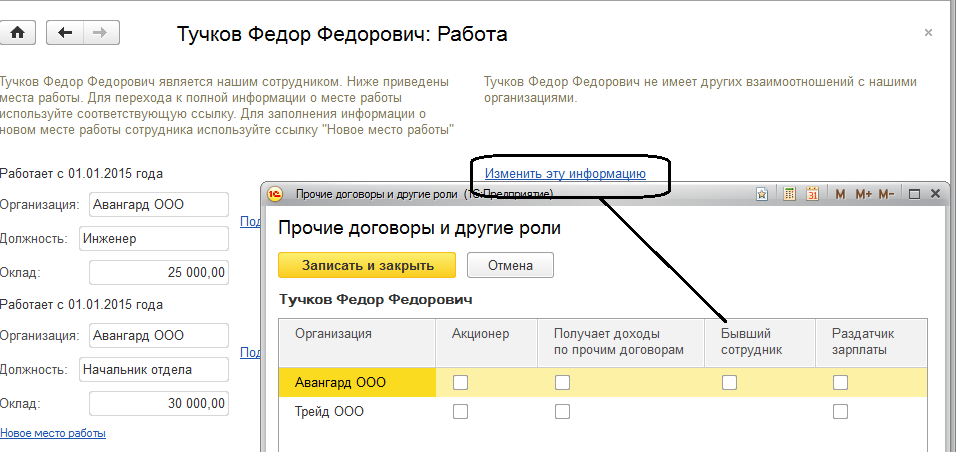Viewport: 956px width, 452px height.
Task: Click the forward arrow button
Action: pyautogui.click(x=98, y=33)
